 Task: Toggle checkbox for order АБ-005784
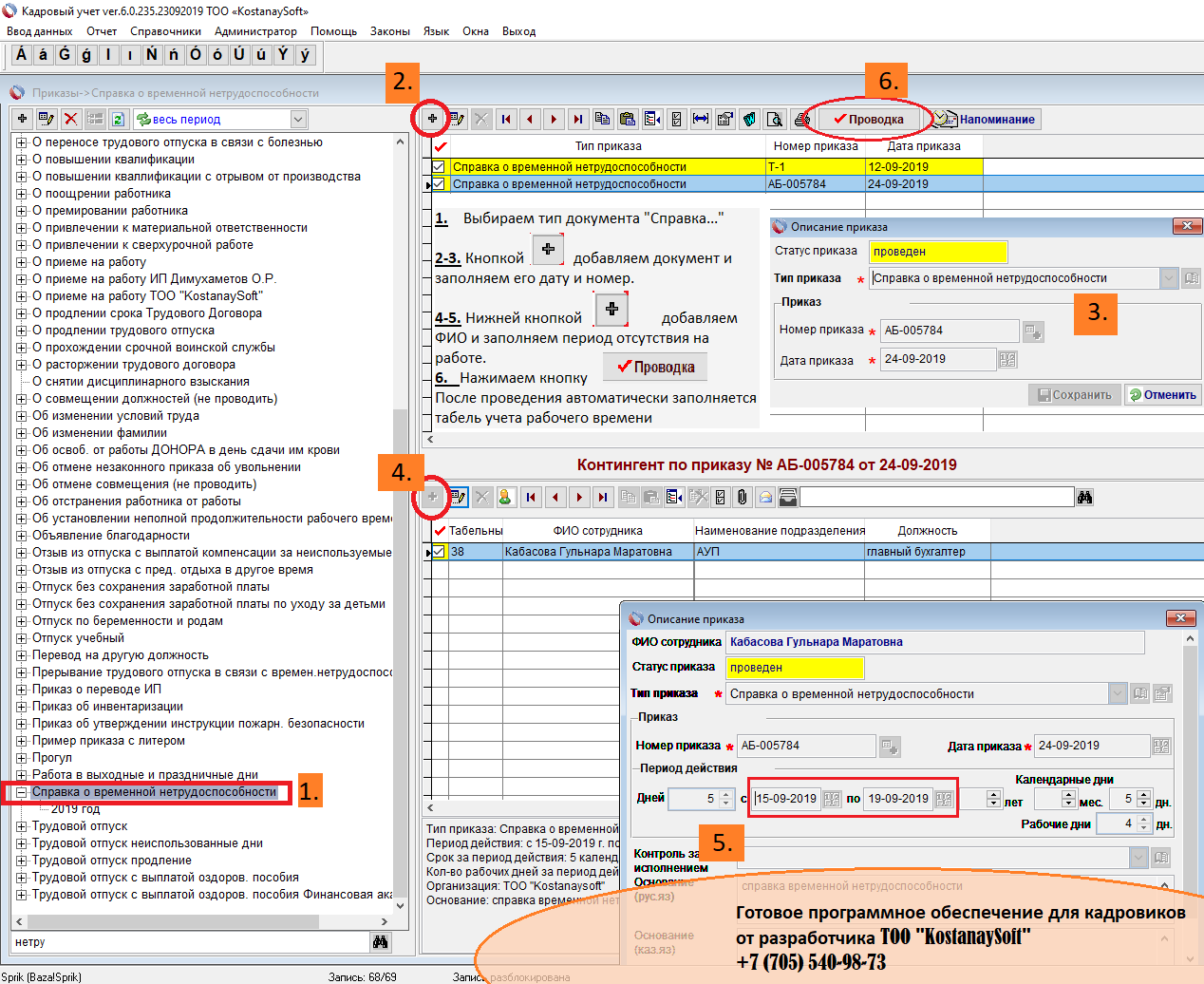point(439,184)
